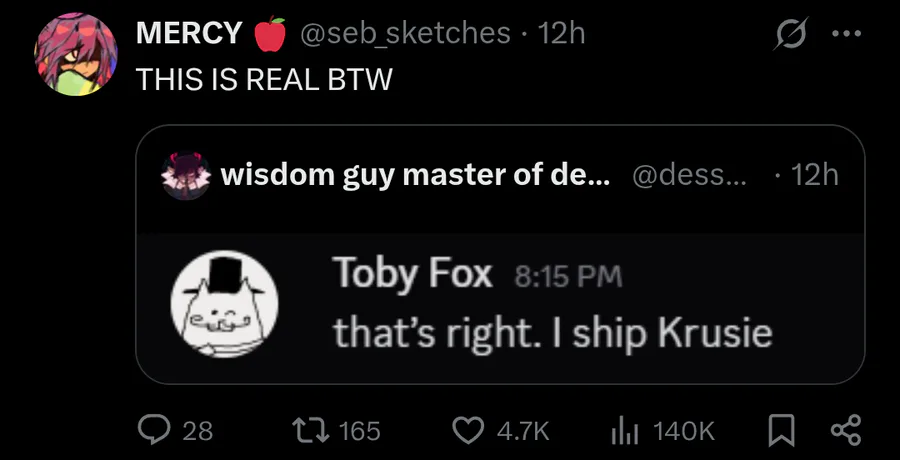Click the MERCY display name

pyautogui.click(x=189, y=33)
